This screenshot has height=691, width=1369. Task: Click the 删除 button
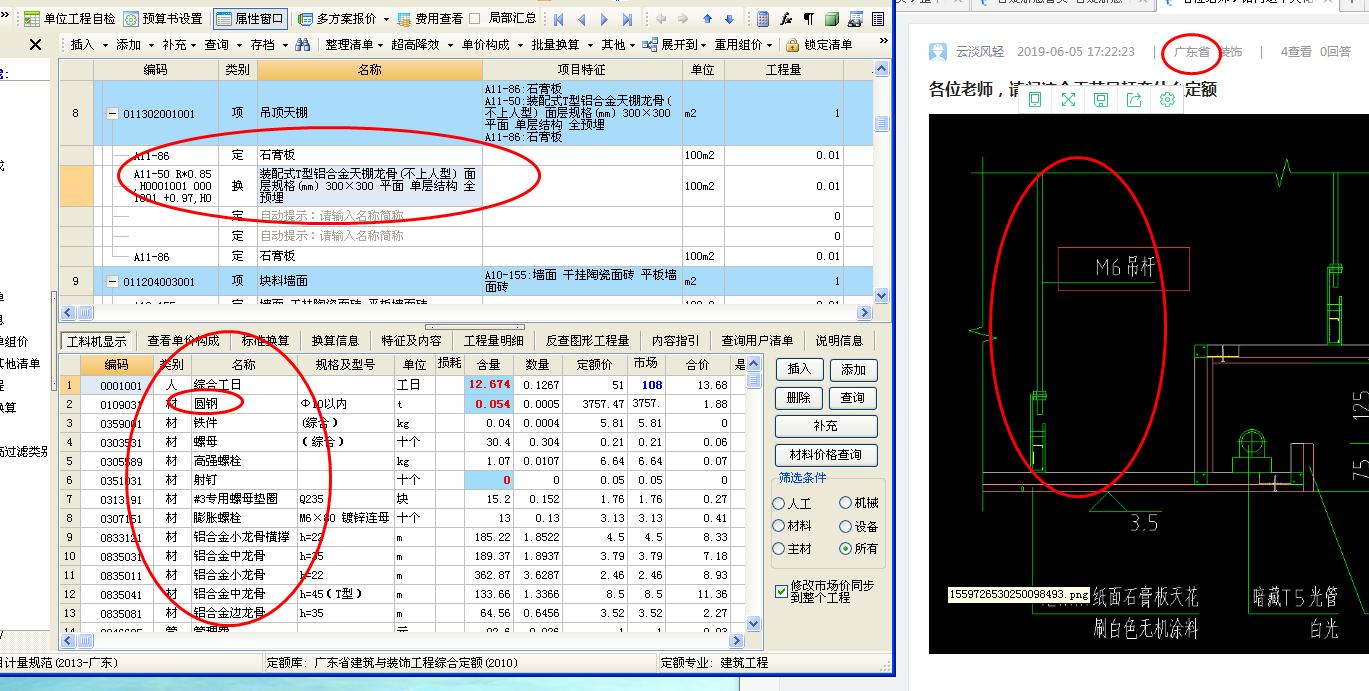(799, 397)
